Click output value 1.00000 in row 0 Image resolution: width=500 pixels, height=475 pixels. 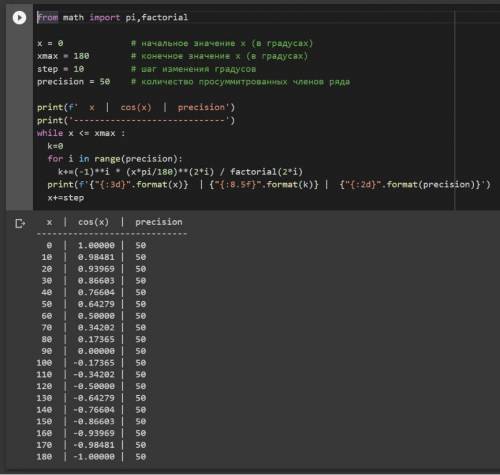click(96, 245)
